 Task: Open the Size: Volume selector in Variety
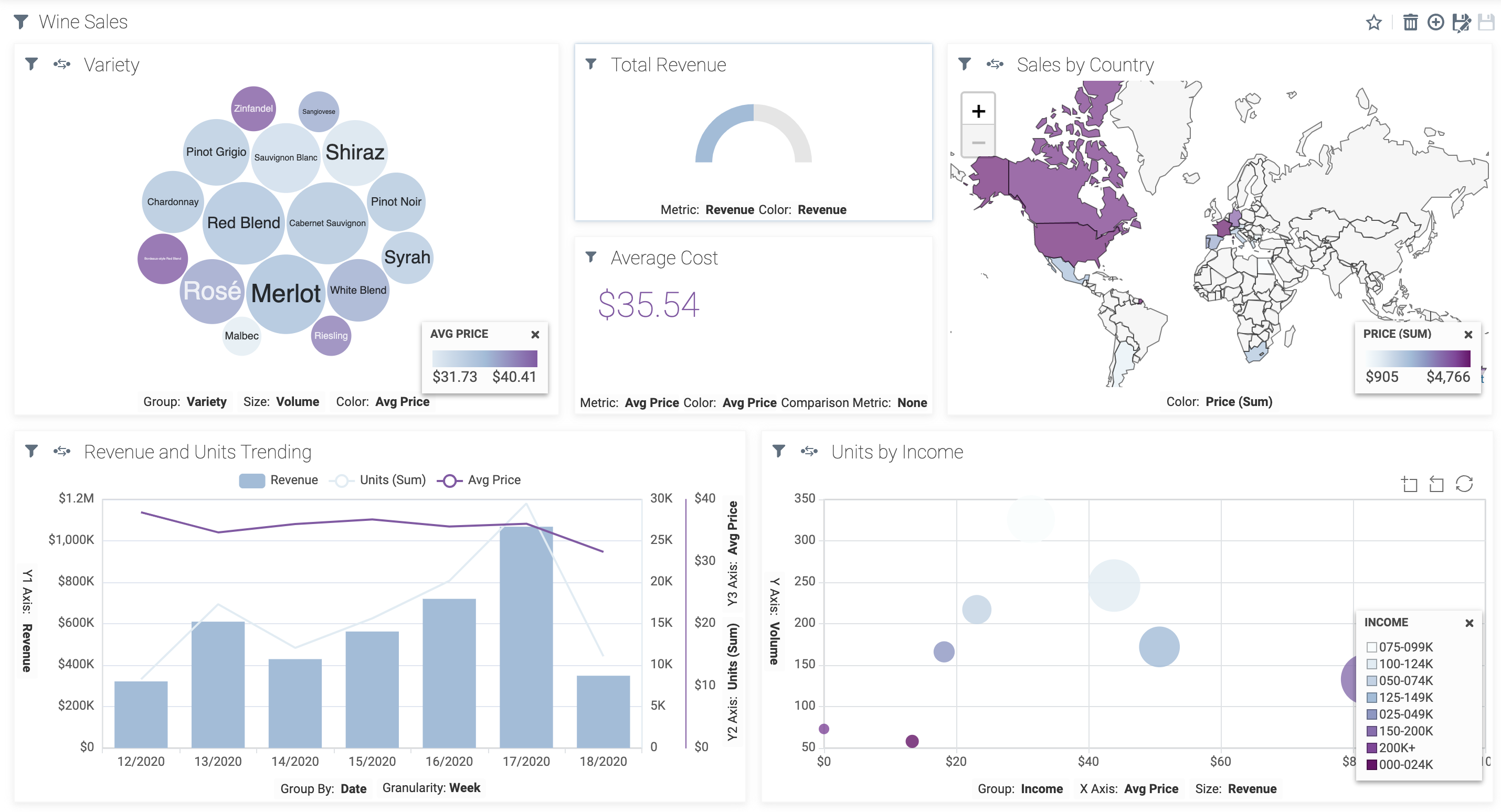(x=281, y=402)
